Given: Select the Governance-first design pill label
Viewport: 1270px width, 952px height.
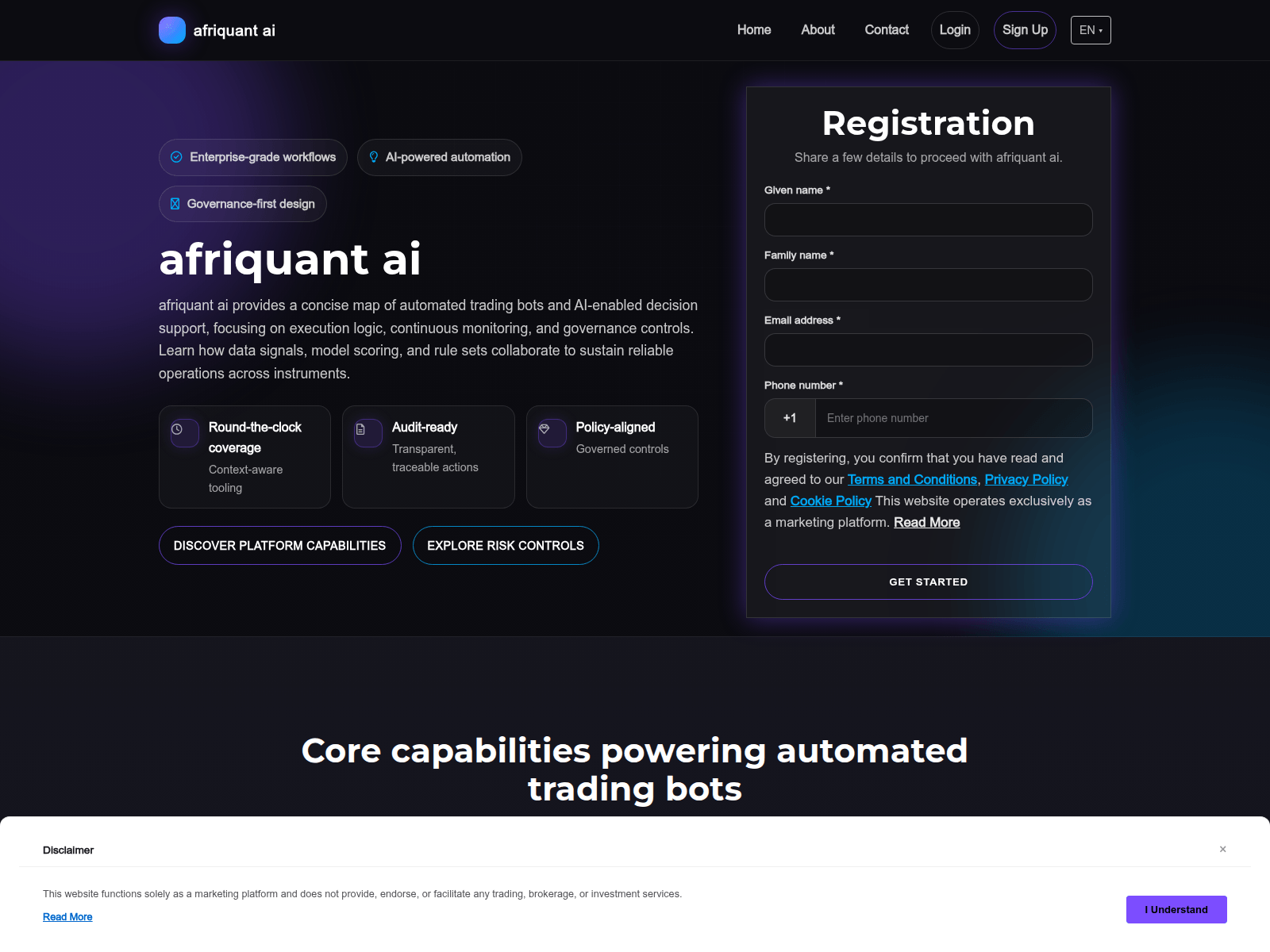Looking at the screenshot, I should coord(251,204).
